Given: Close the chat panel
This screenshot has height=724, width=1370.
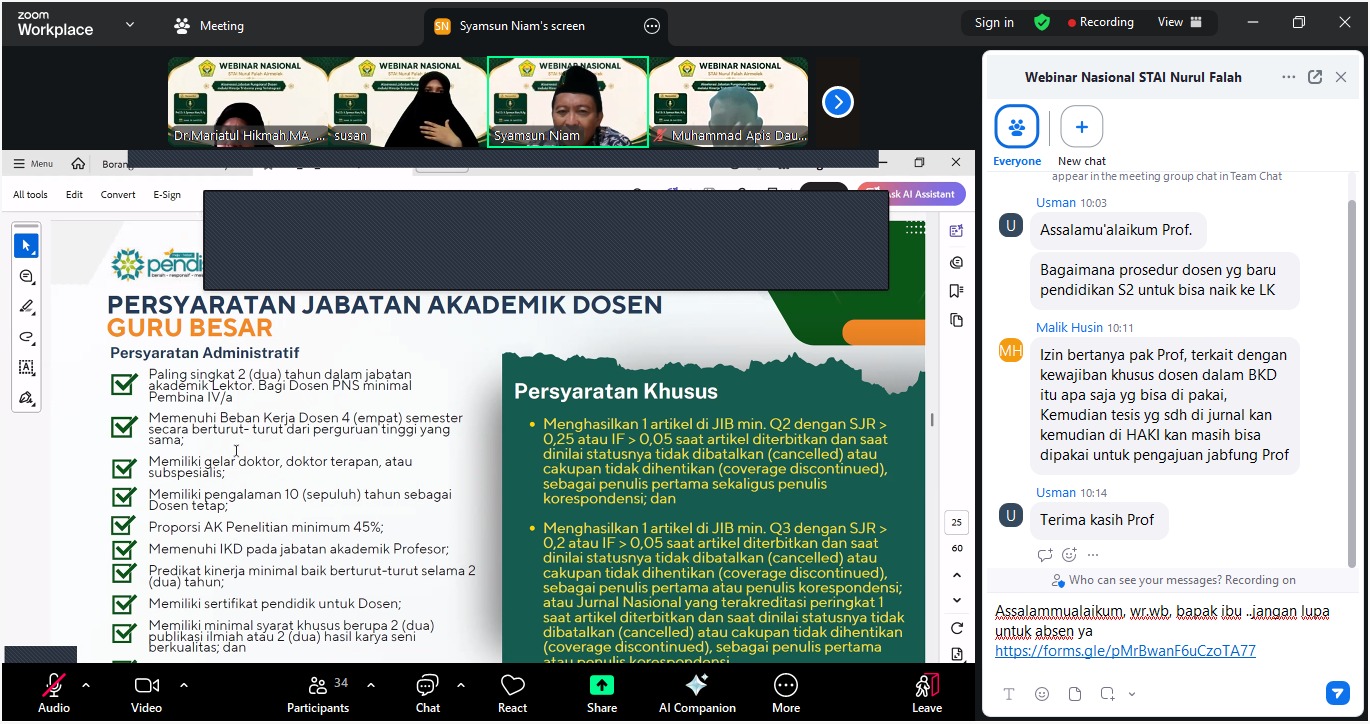Looking at the screenshot, I should (1342, 77).
